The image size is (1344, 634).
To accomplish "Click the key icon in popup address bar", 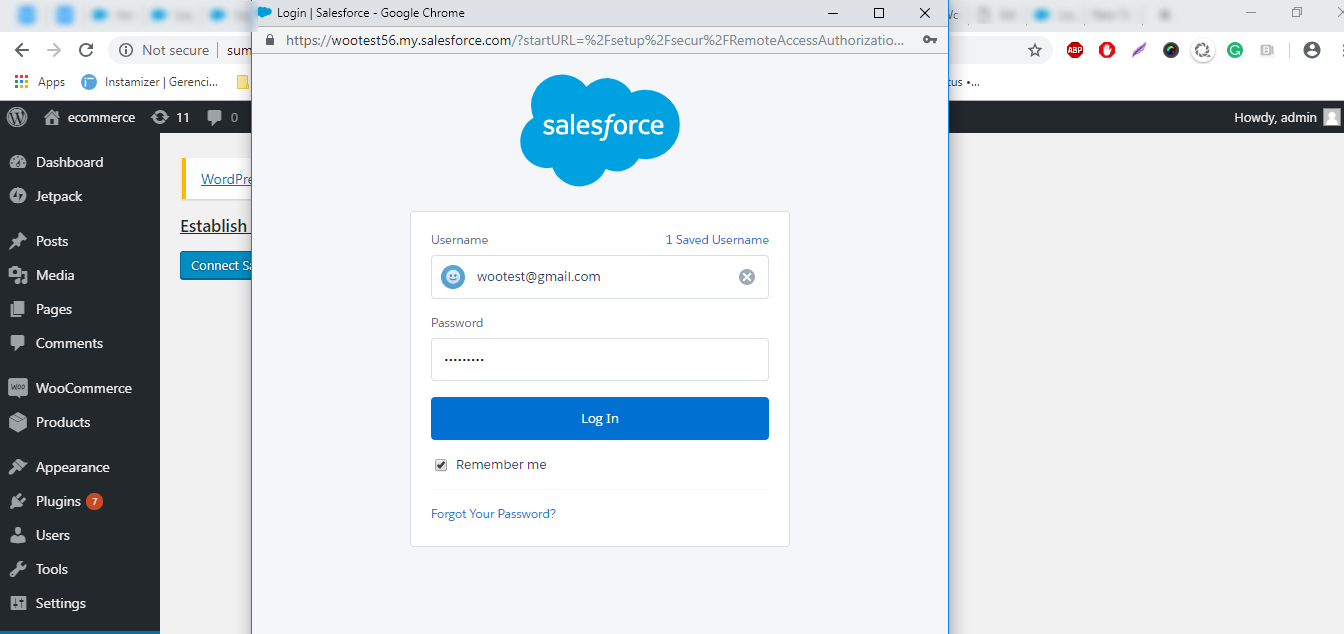I will click(930, 41).
